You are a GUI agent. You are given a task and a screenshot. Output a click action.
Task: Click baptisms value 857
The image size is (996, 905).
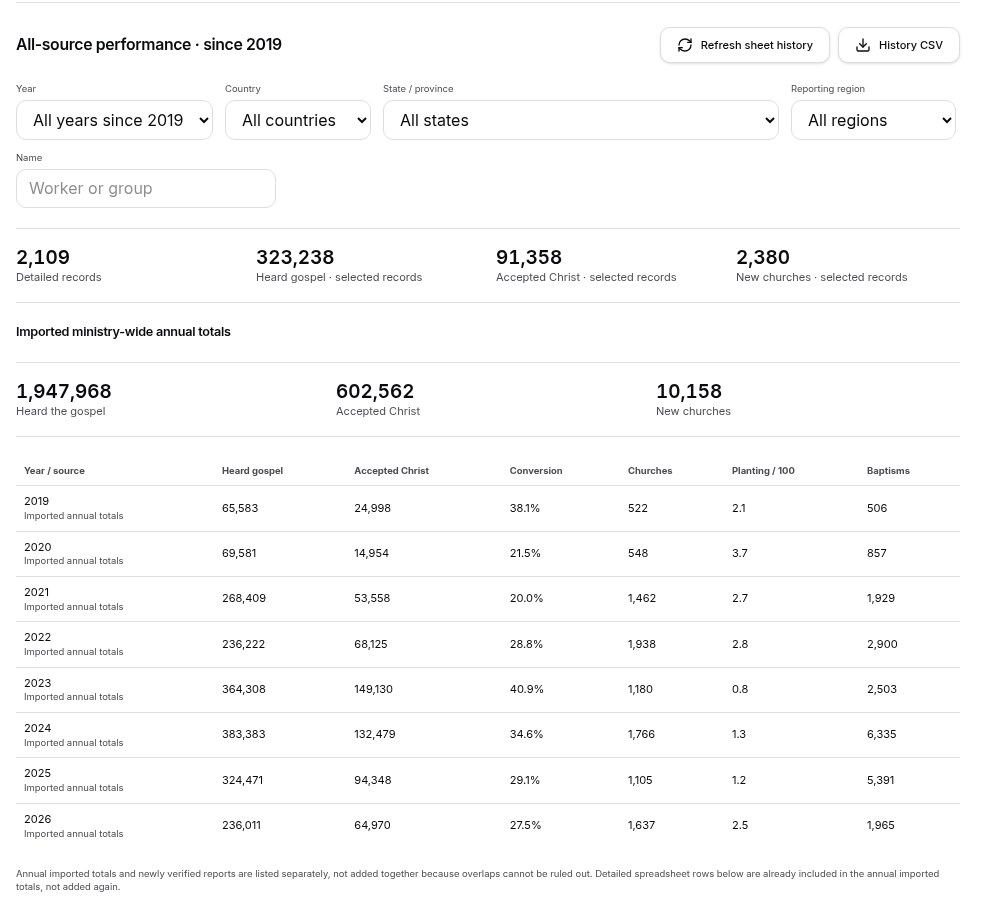[877, 553]
